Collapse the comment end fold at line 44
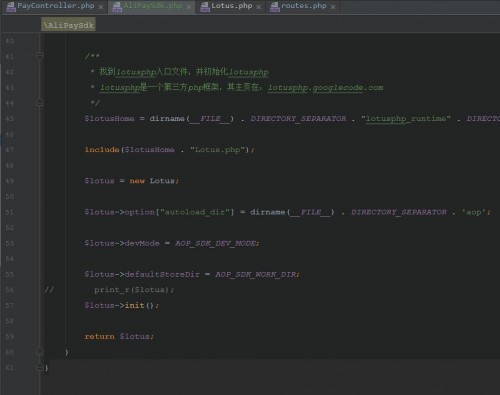This screenshot has width=500, height=395. [x=39, y=103]
